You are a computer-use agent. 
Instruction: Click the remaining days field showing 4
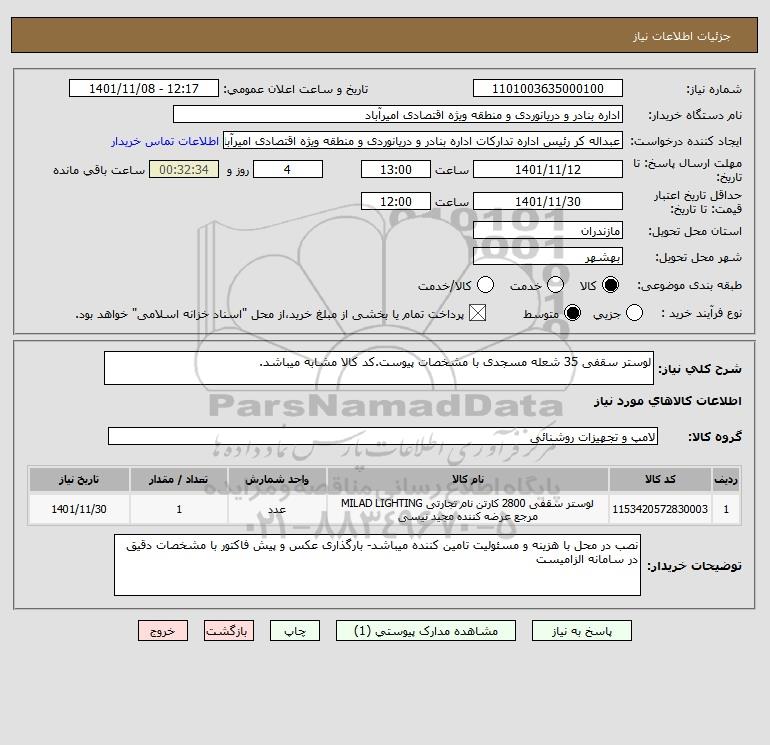288,169
